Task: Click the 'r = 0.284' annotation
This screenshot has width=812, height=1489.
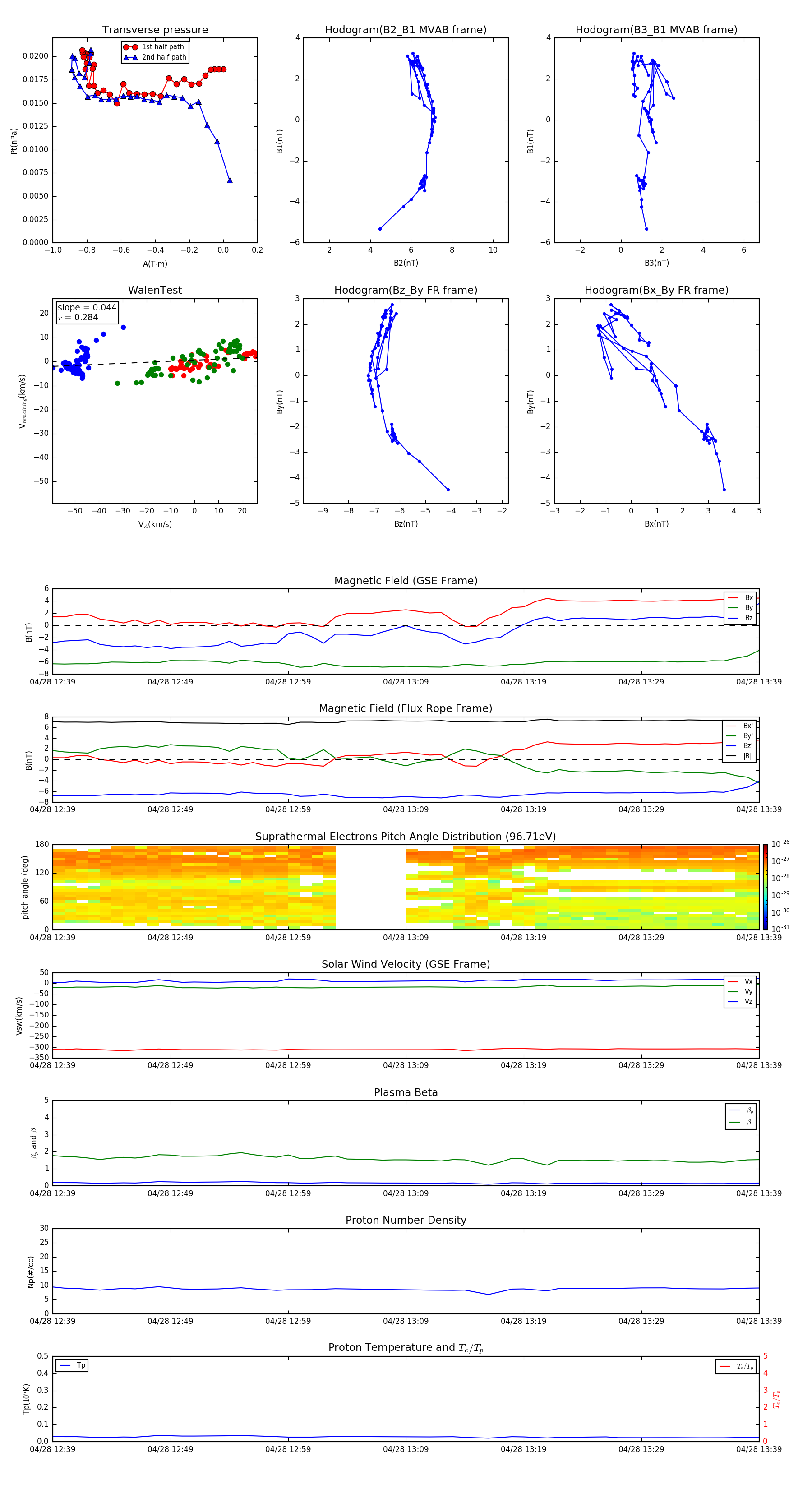Action: (78, 318)
